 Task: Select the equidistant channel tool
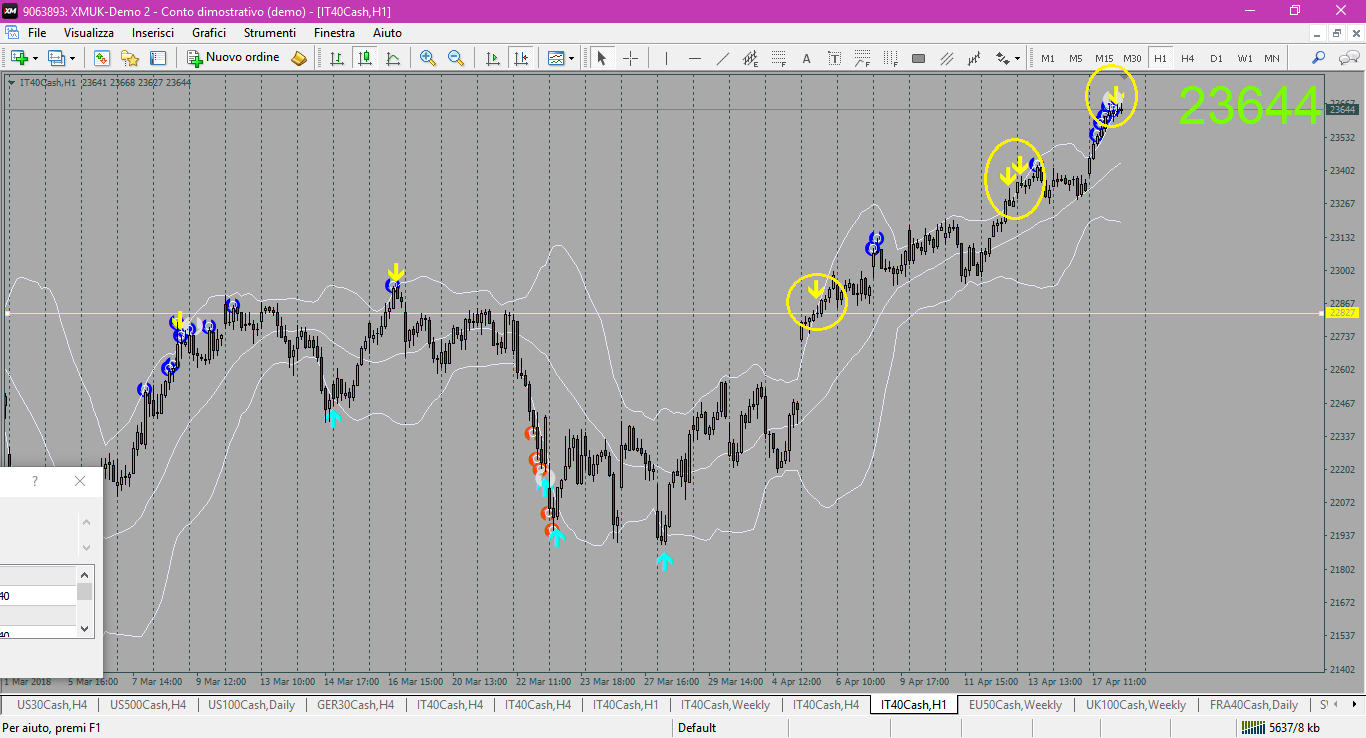(x=750, y=58)
